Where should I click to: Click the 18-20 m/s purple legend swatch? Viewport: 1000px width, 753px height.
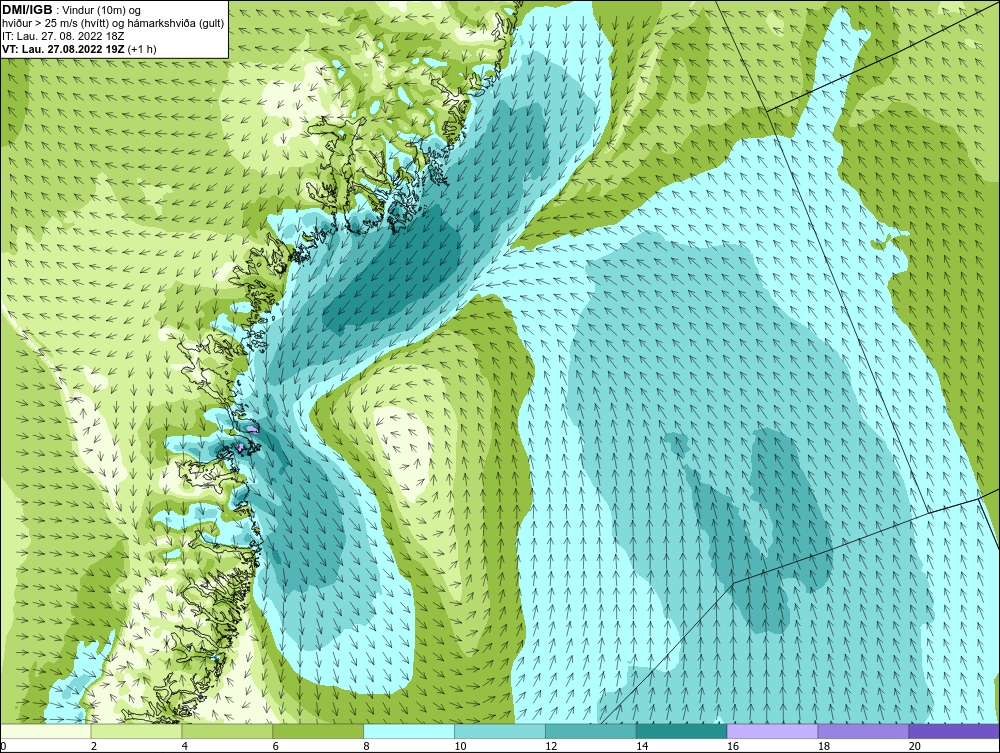pyautogui.click(x=863, y=731)
